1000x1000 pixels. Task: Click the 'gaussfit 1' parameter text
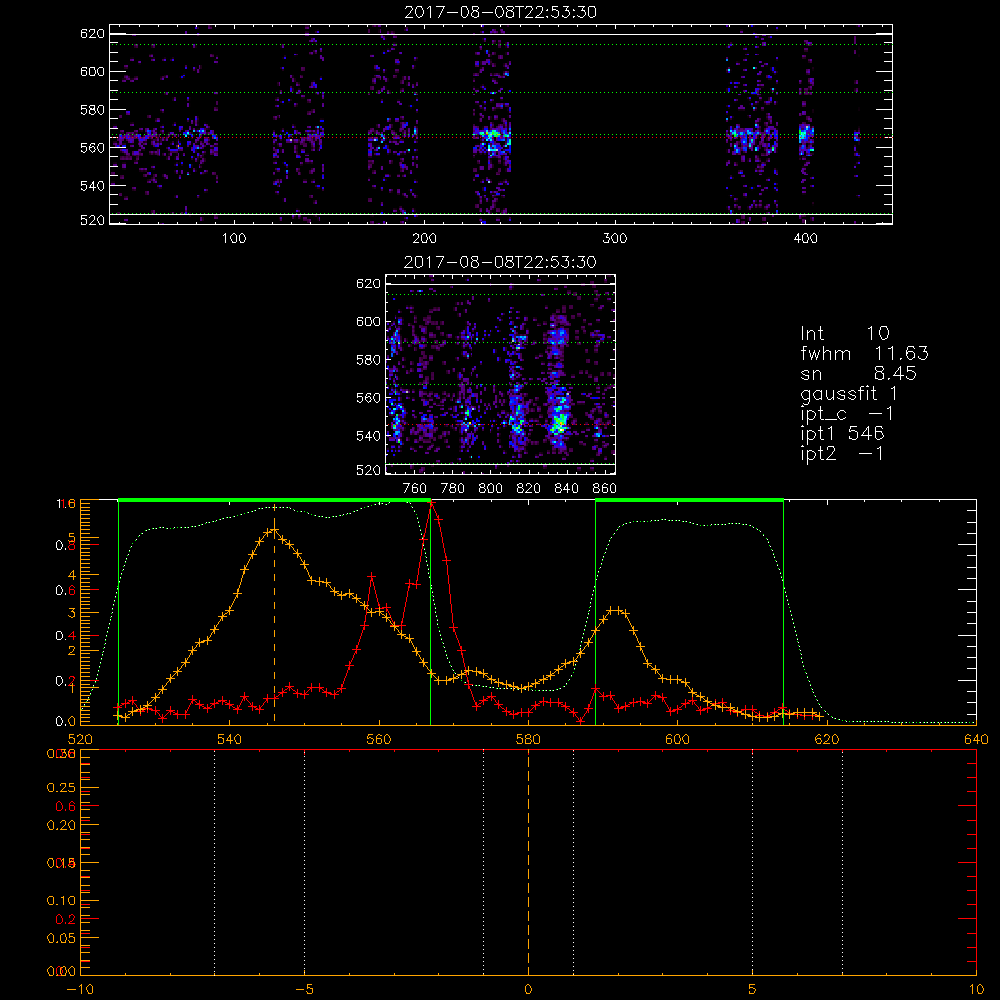[849, 393]
